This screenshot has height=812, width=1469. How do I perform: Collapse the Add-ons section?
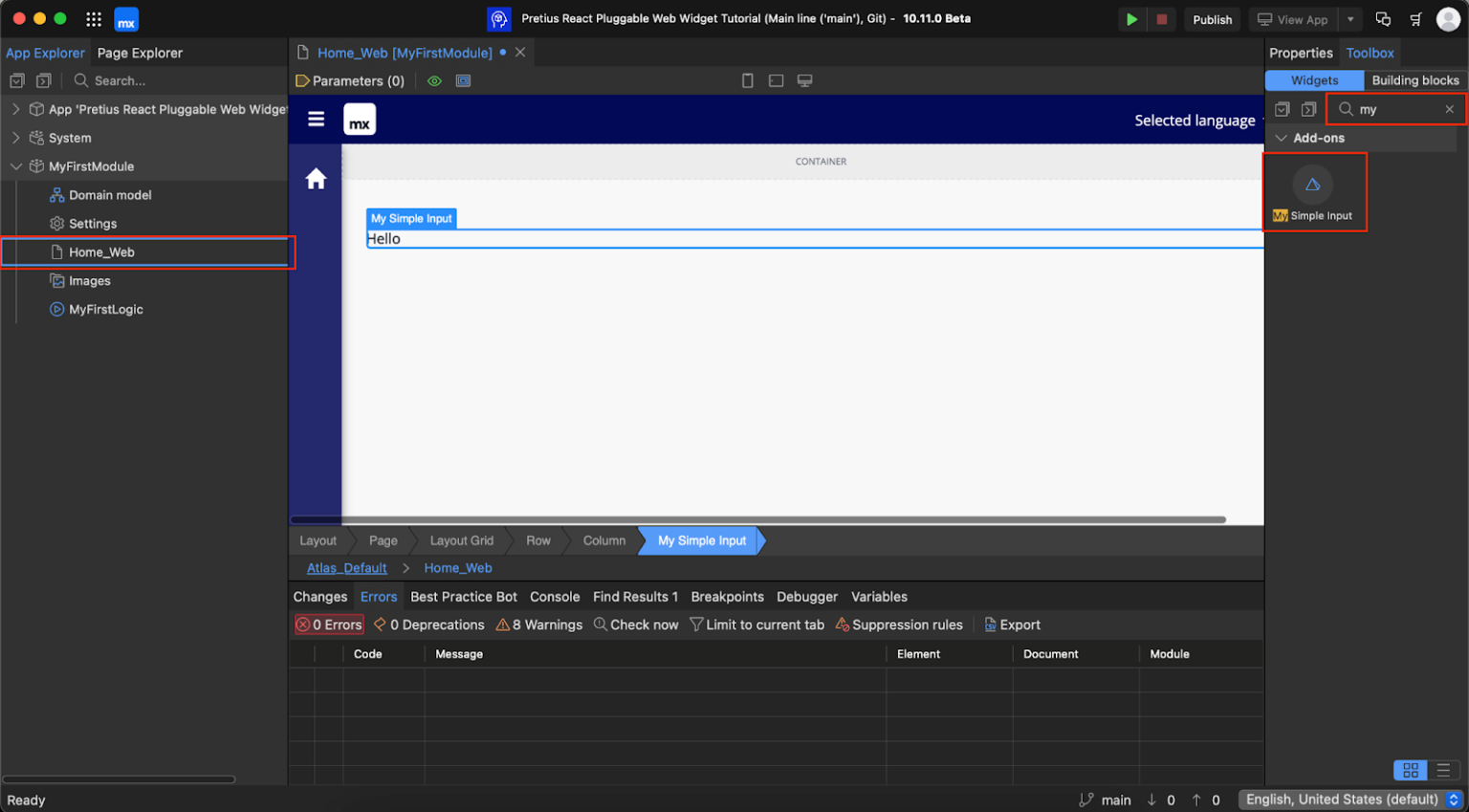pos(1282,138)
